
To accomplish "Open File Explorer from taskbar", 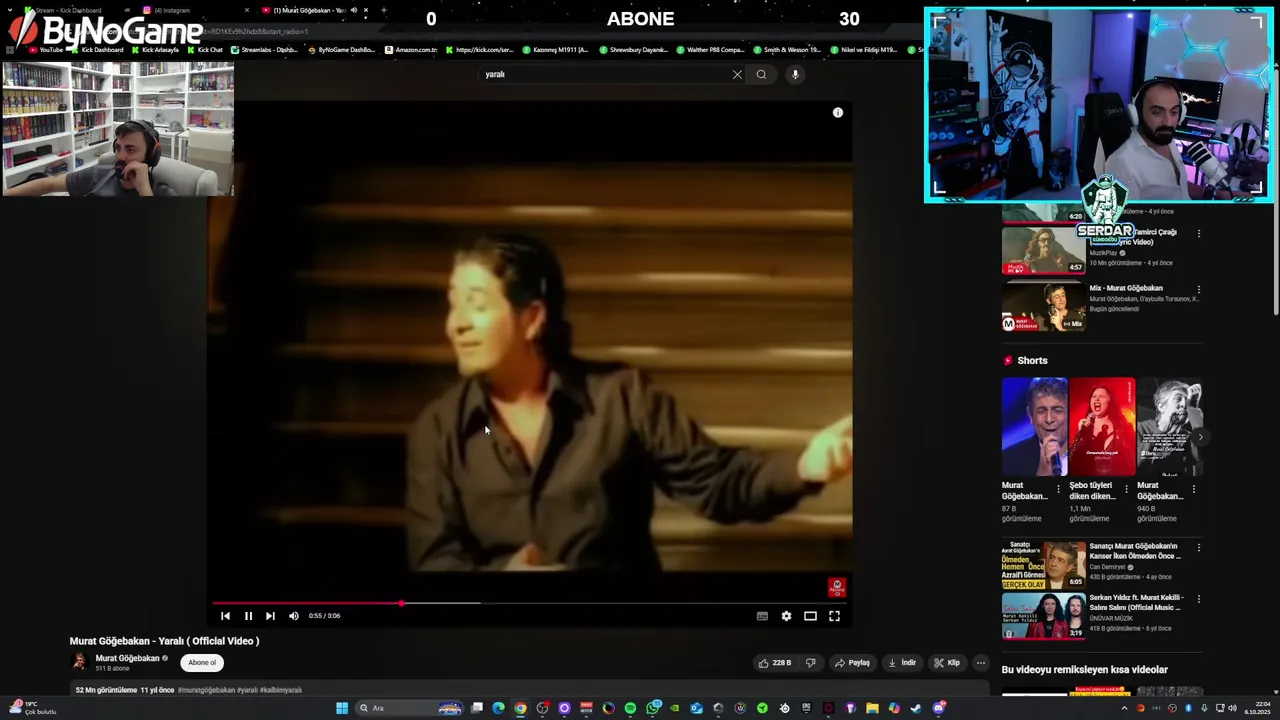I will [x=872, y=708].
